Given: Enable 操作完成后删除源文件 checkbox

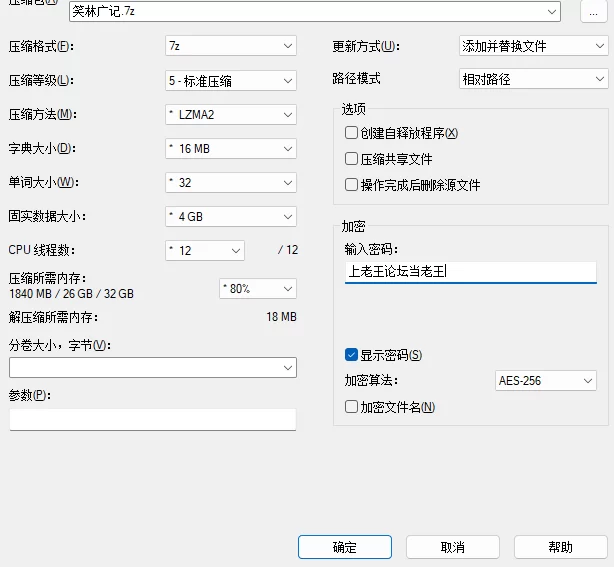Looking at the screenshot, I should click(351, 185).
